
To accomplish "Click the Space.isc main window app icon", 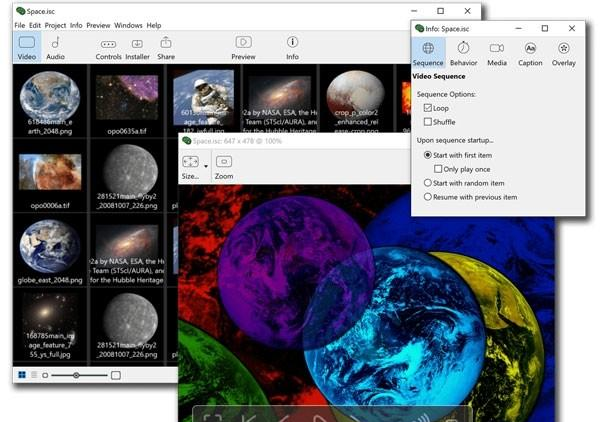I will [21, 11].
